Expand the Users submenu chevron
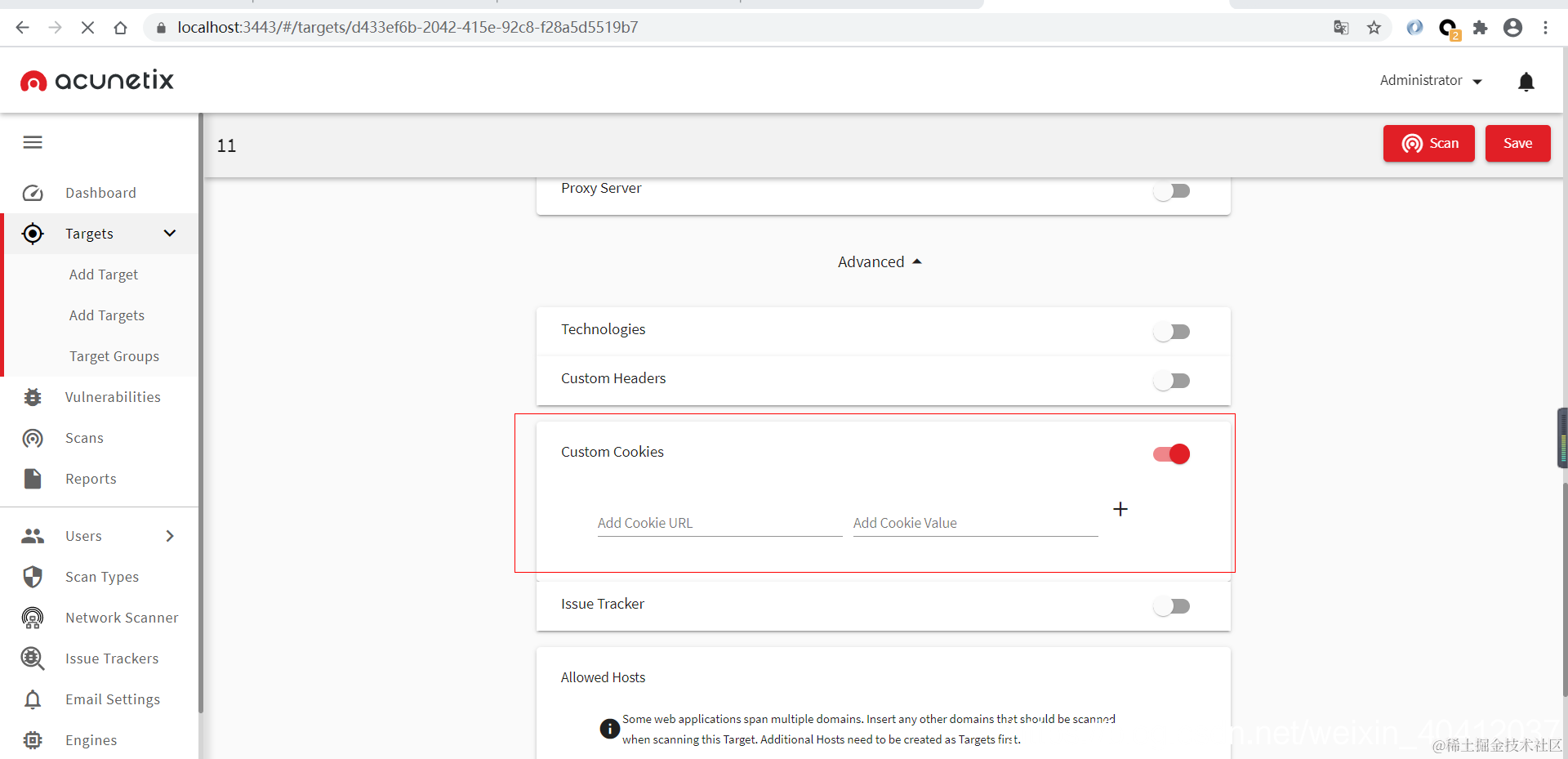The image size is (1568, 759). [170, 536]
